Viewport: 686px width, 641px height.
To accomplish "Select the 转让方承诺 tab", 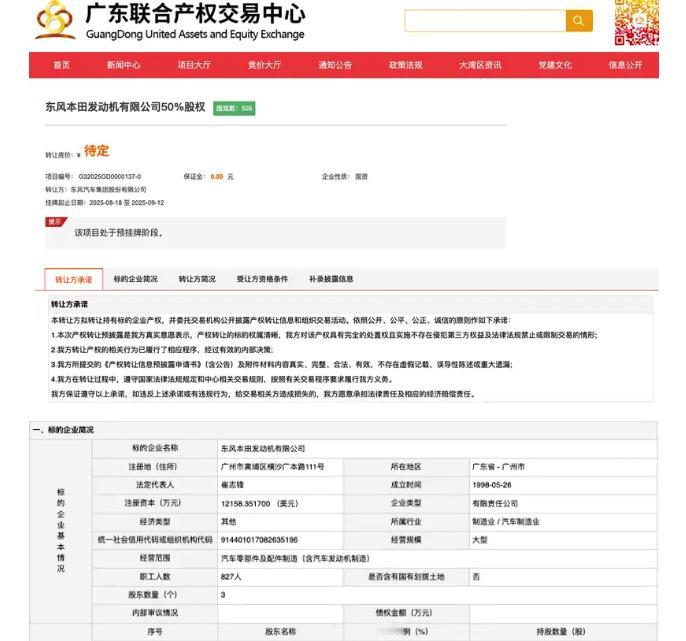I will pyautogui.click(x=74, y=279).
